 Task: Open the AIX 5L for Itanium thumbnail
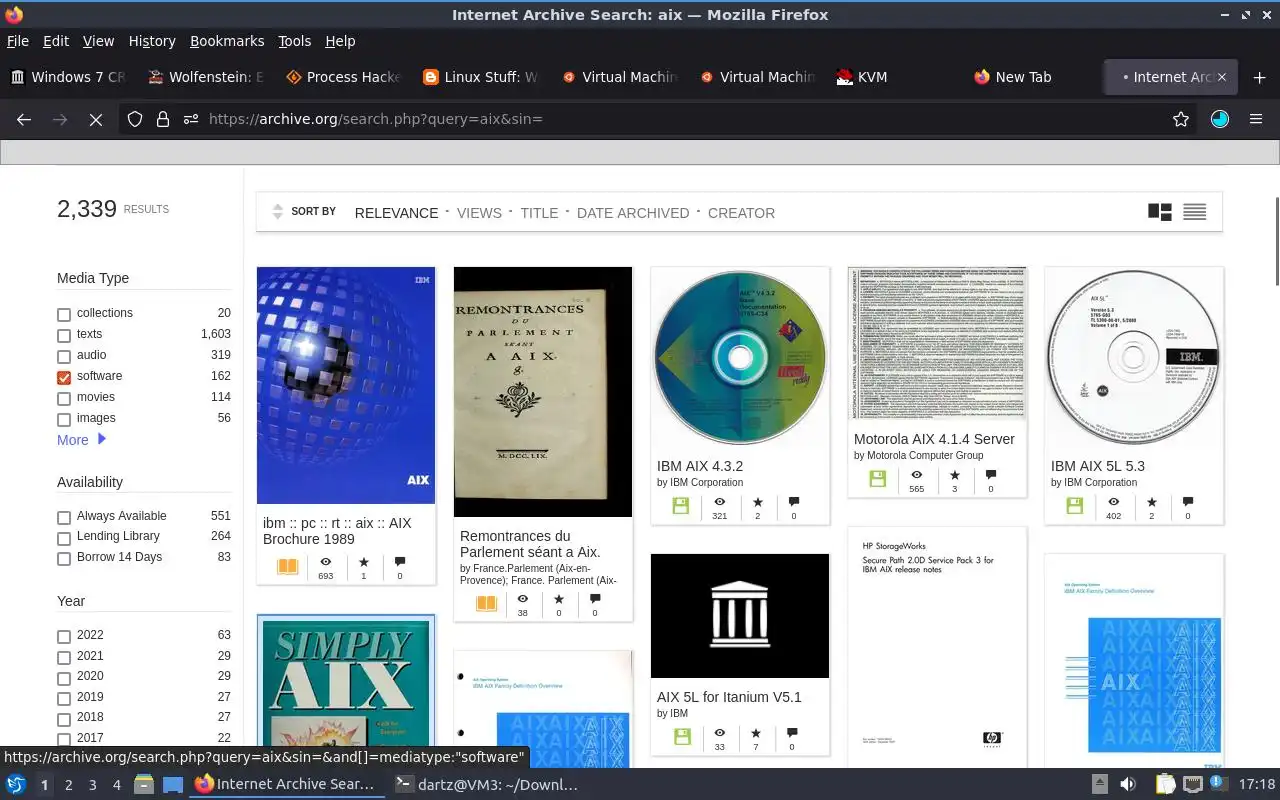pyautogui.click(x=740, y=616)
